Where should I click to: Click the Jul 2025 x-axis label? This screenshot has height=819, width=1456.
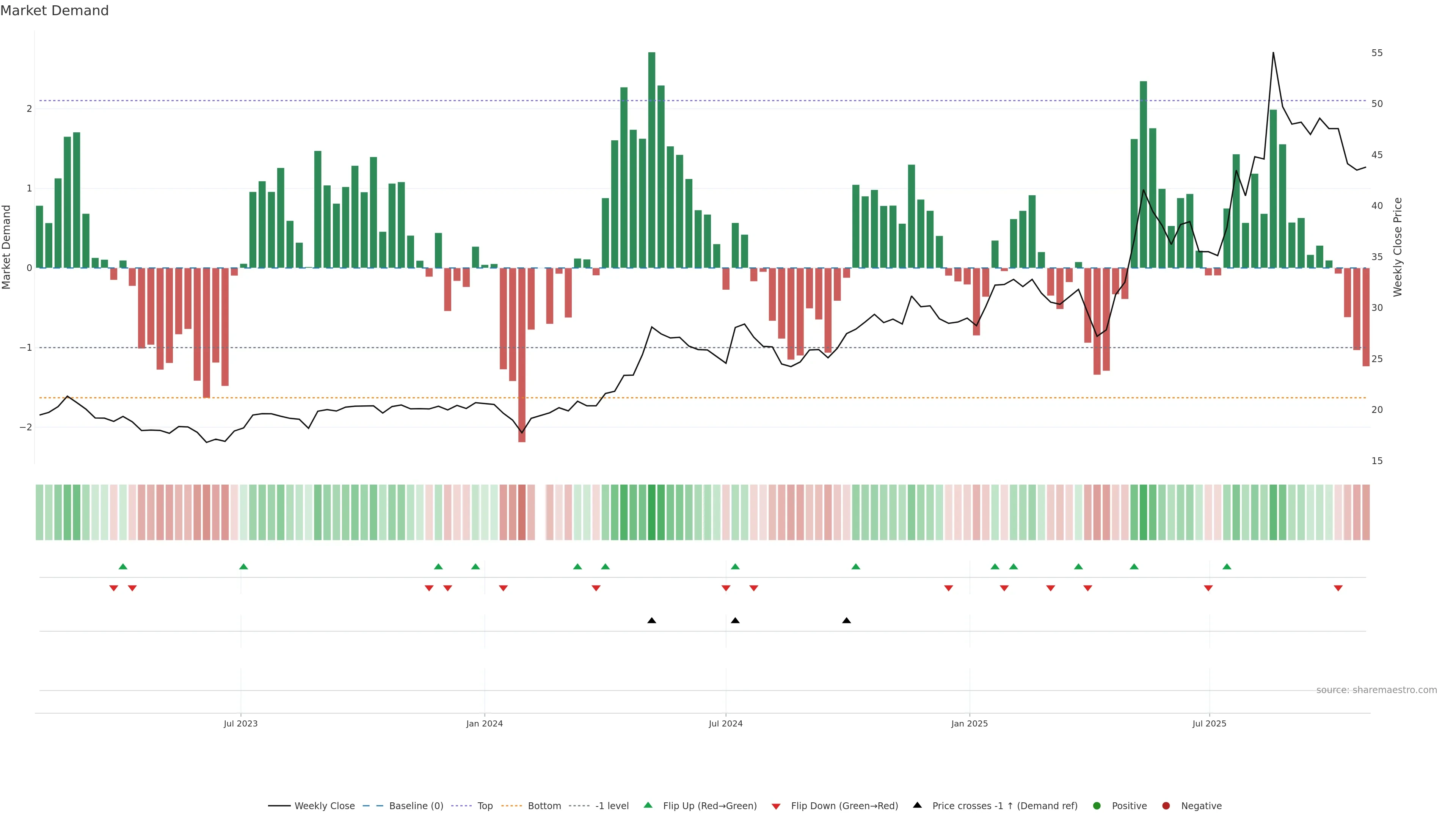pos(1209,723)
